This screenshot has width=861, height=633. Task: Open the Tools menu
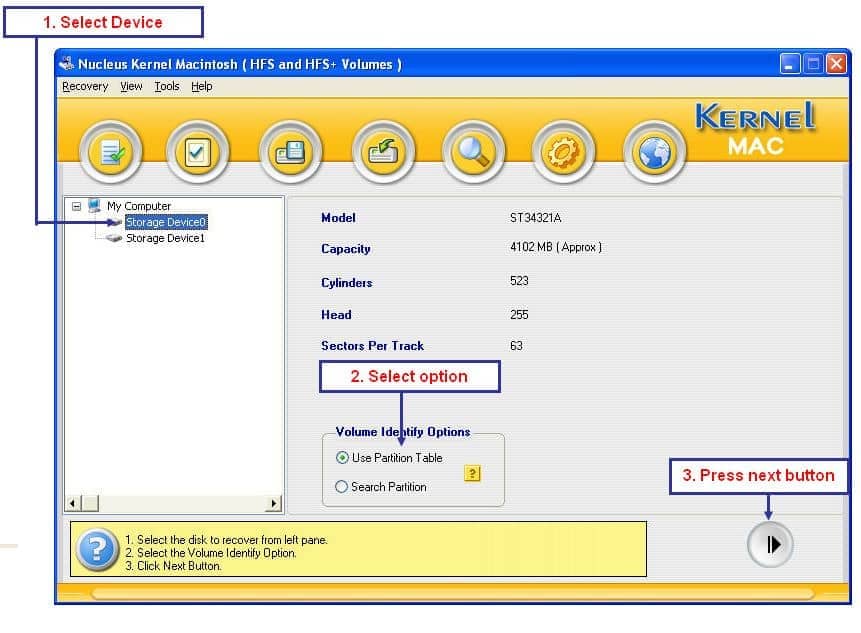[x=167, y=86]
